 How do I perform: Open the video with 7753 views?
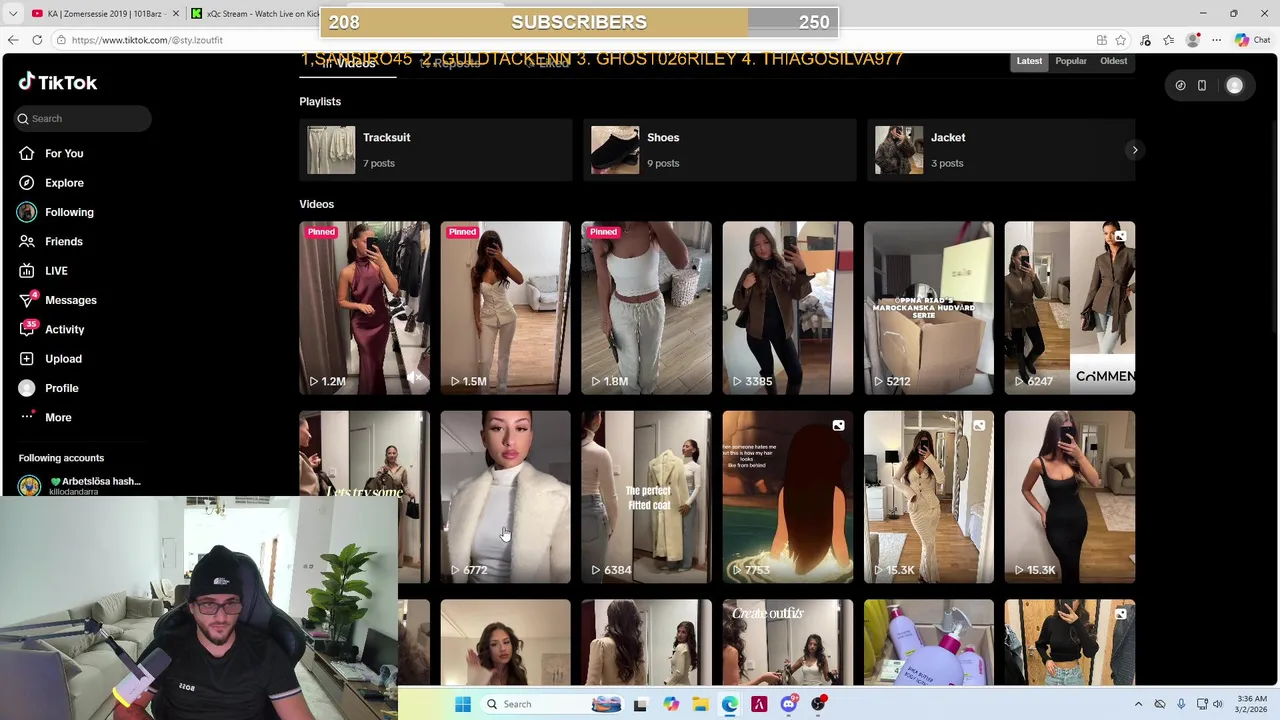click(x=787, y=496)
